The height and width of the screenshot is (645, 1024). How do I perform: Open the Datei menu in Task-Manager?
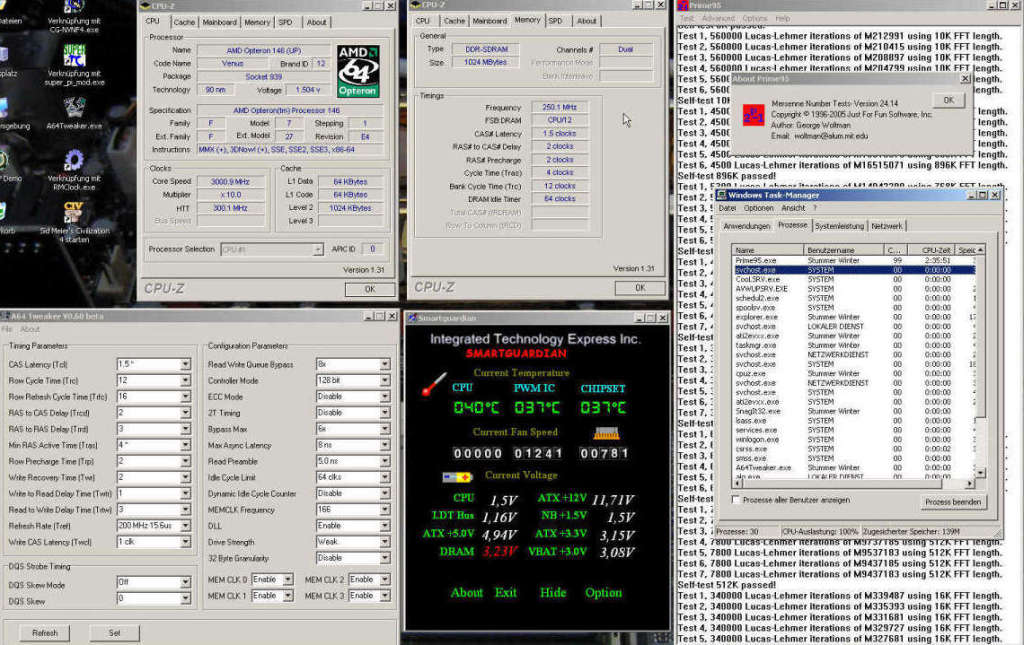click(727, 208)
